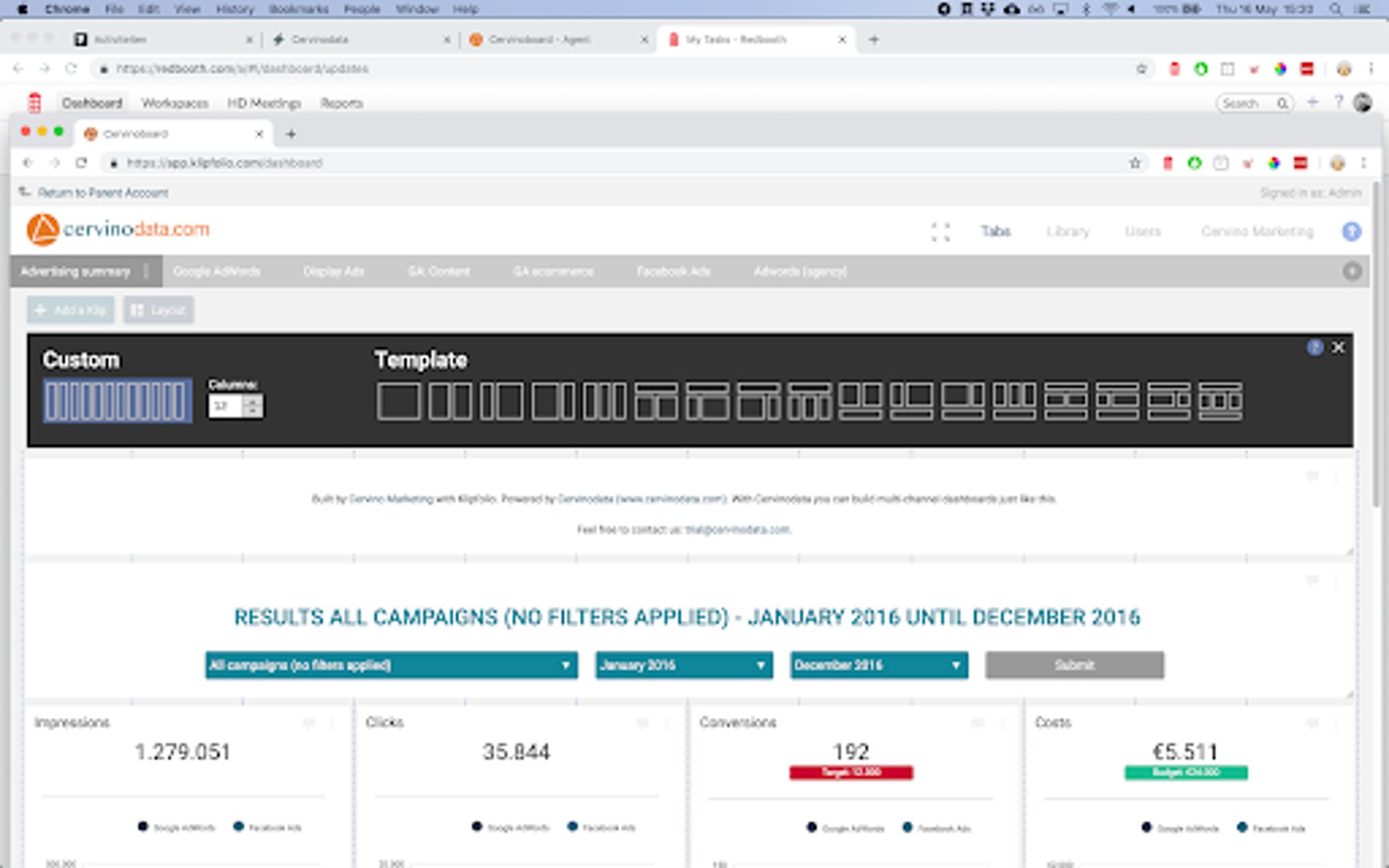Open the Library section in the header
The image size is (1389, 868).
point(1067,231)
